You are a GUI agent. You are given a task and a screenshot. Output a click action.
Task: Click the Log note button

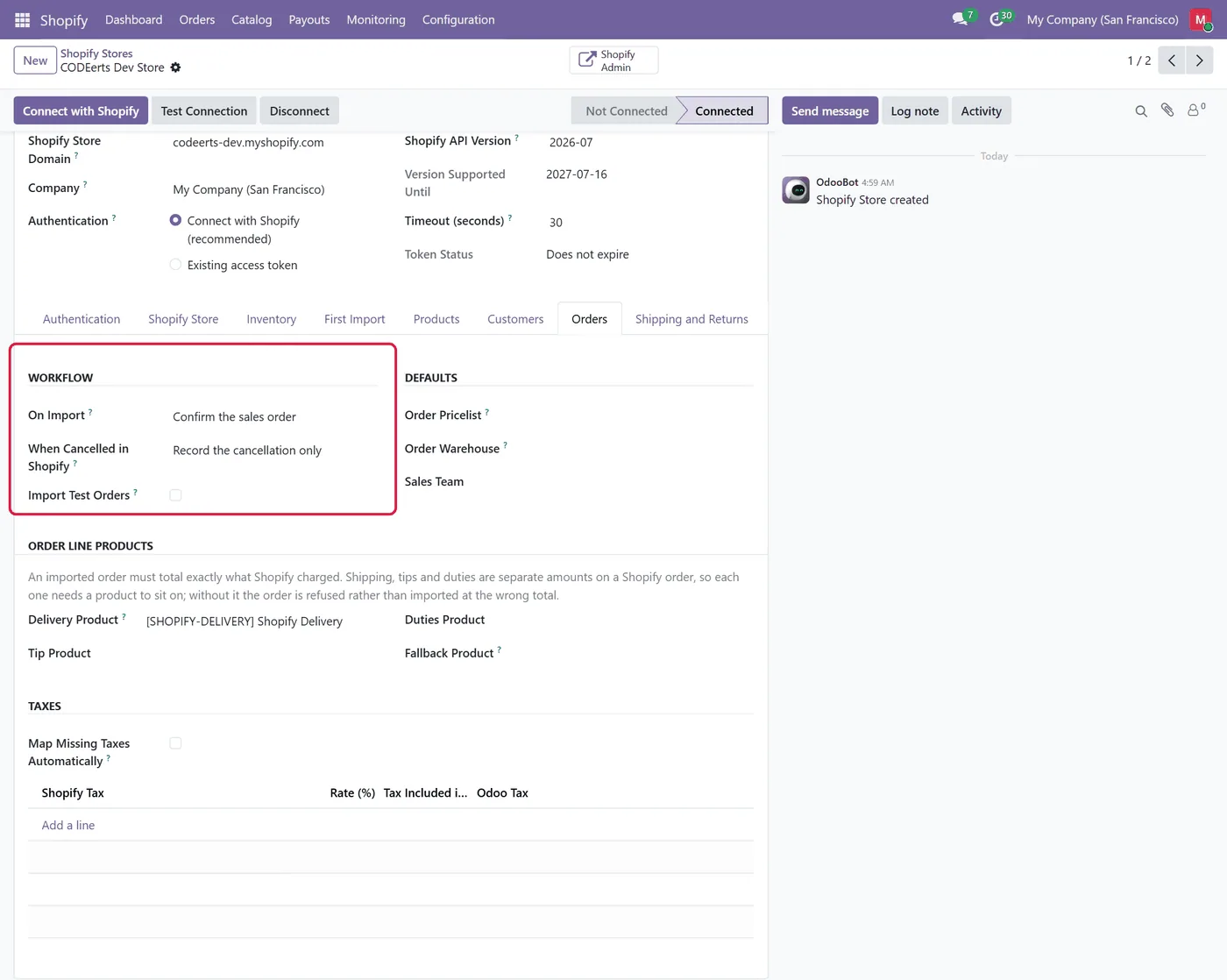pos(915,110)
